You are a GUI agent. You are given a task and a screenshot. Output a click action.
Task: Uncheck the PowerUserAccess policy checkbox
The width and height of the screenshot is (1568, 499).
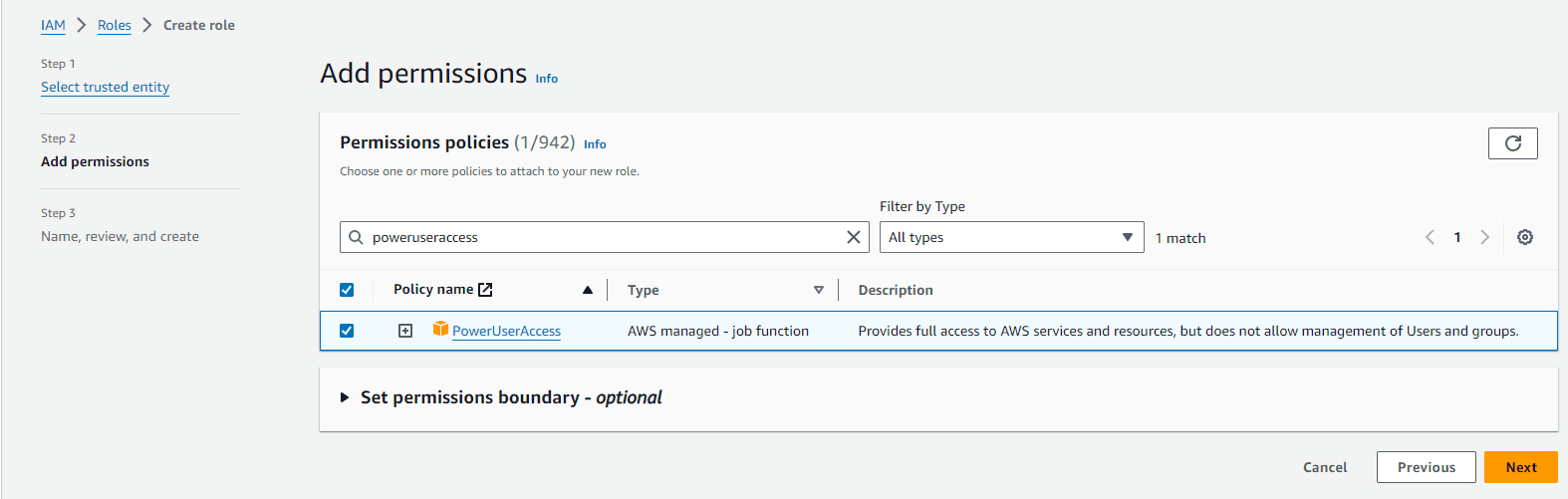[347, 331]
